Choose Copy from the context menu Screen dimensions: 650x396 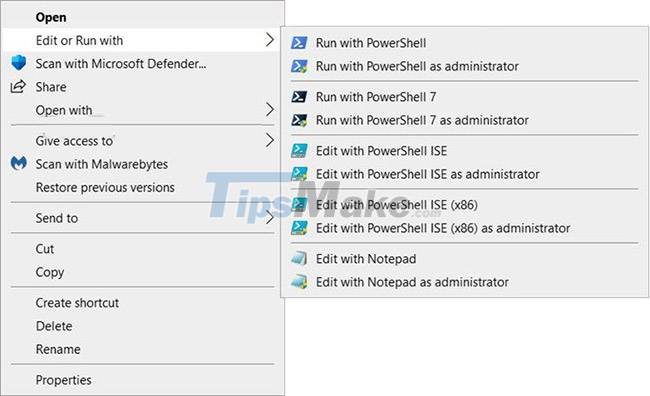(x=142, y=272)
